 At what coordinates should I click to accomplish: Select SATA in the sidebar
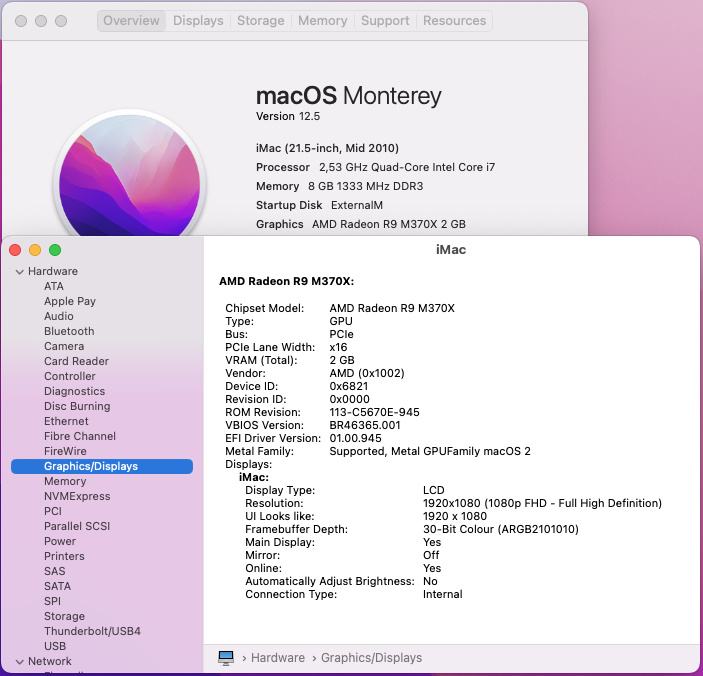tap(57, 586)
